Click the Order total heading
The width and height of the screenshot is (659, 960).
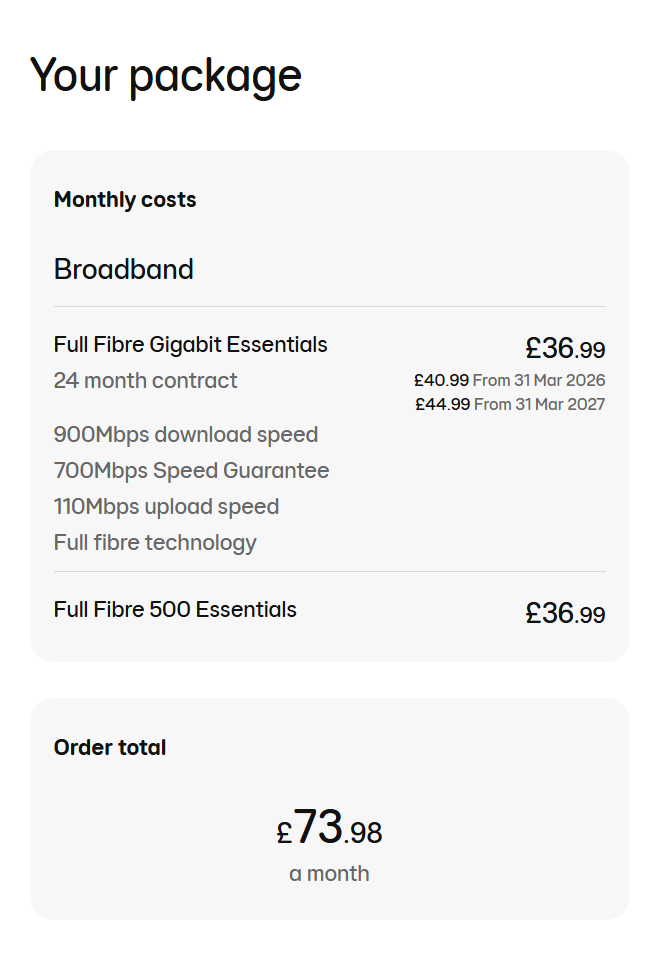coord(110,748)
